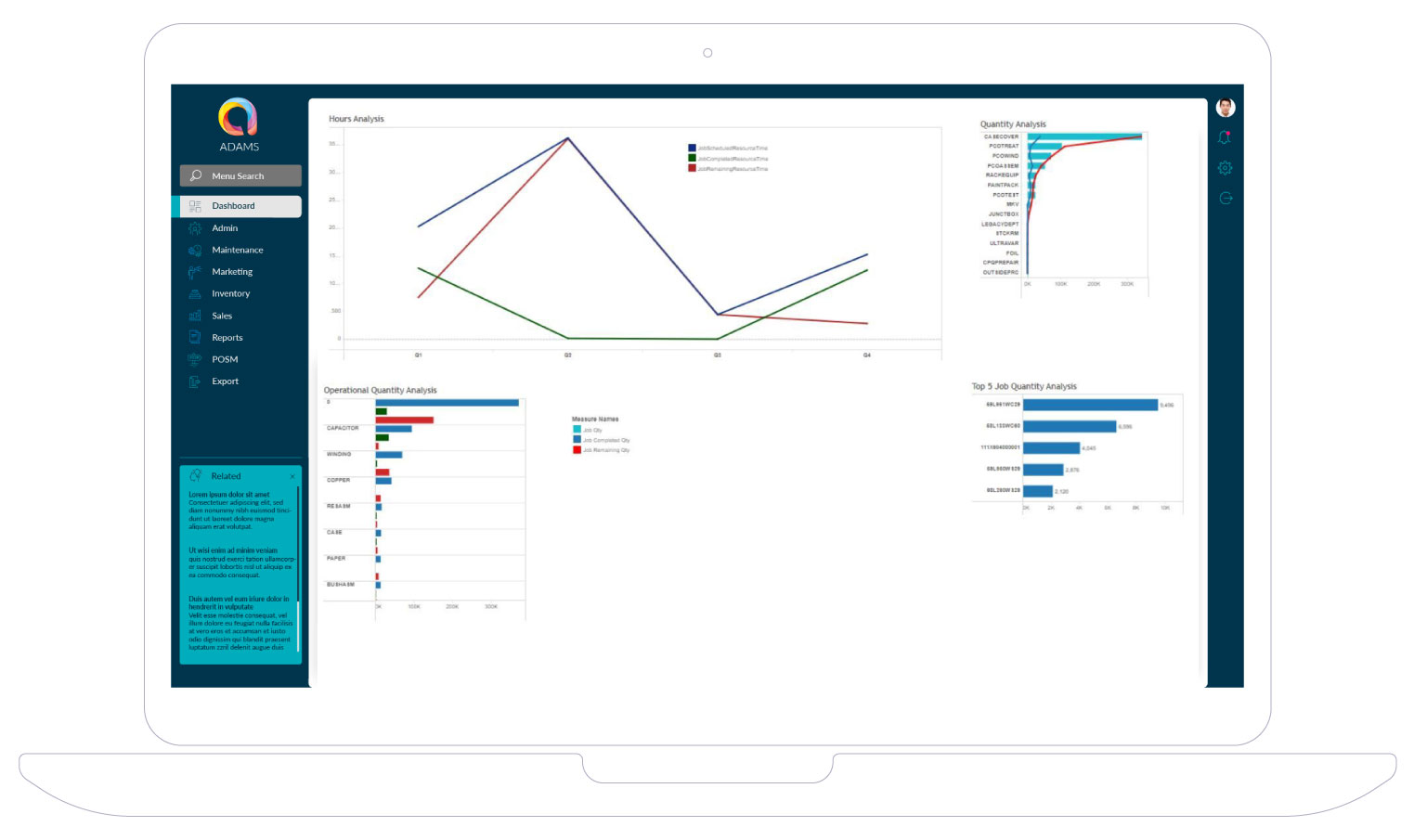Image resolution: width=1414 pixels, height=840 pixels.
Task: Click the ADAMS logo
Action: tap(238, 118)
